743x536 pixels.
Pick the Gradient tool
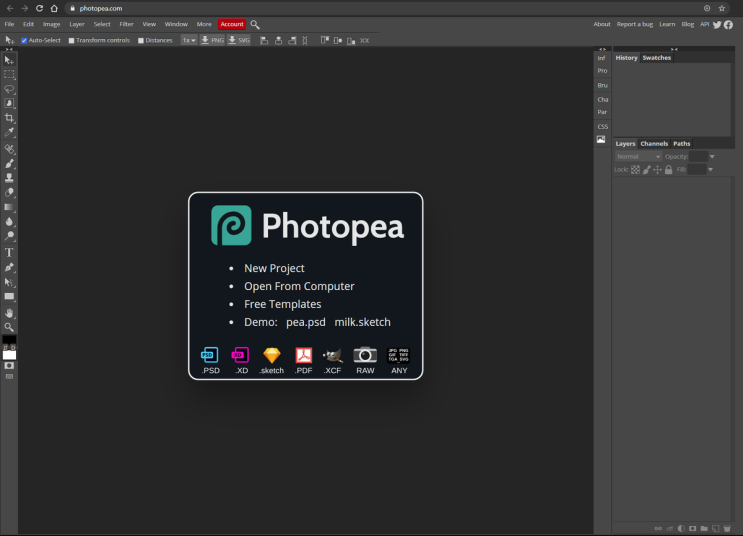click(x=9, y=207)
